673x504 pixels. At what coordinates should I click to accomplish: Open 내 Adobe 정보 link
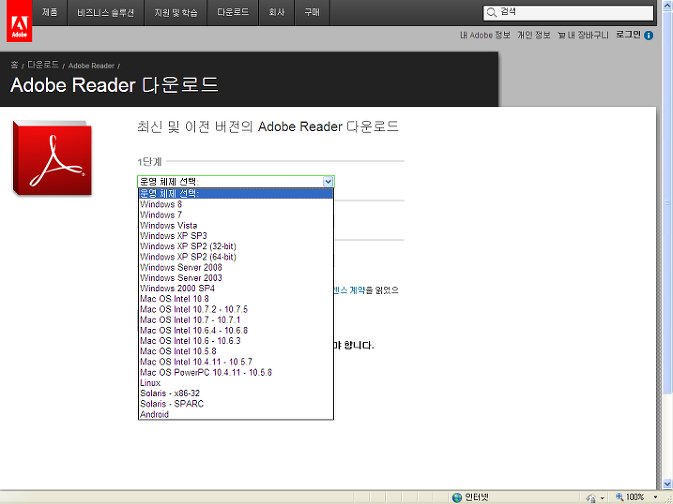coord(485,35)
